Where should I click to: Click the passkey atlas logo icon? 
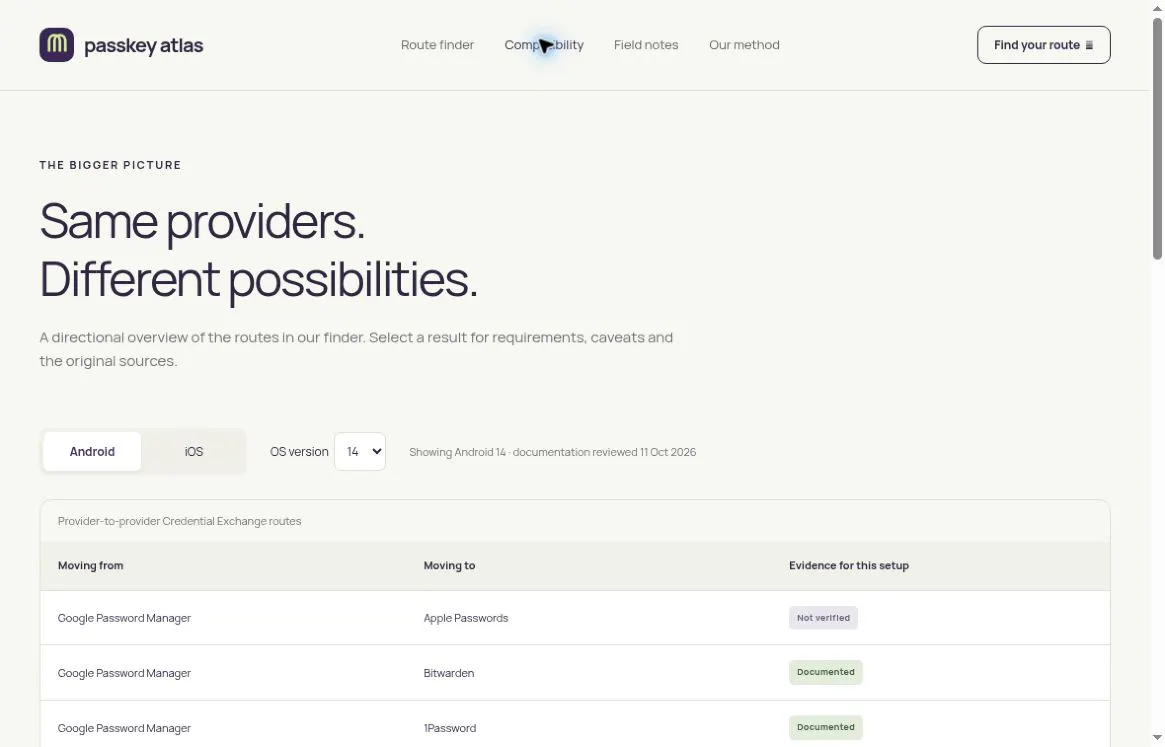(56, 45)
